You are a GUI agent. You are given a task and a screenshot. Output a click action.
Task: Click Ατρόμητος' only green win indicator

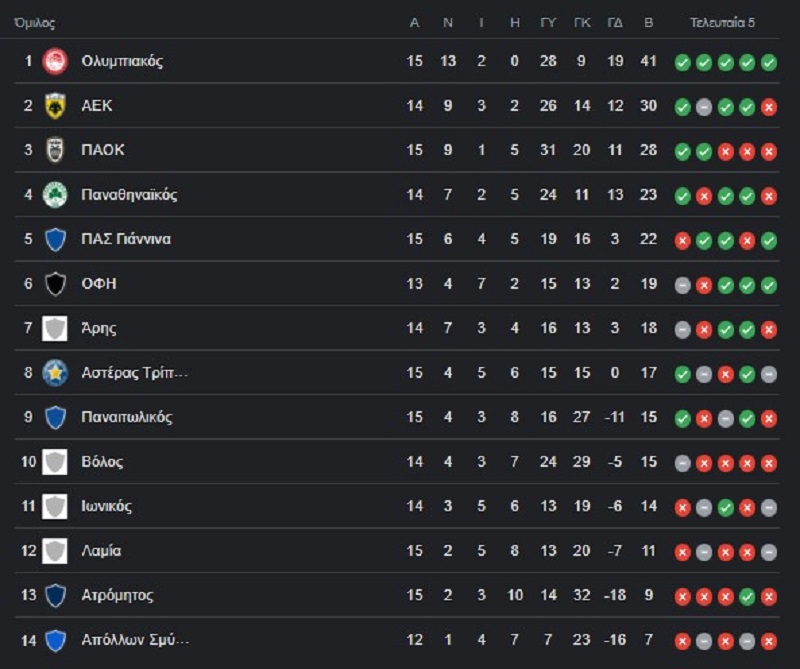click(747, 597)
